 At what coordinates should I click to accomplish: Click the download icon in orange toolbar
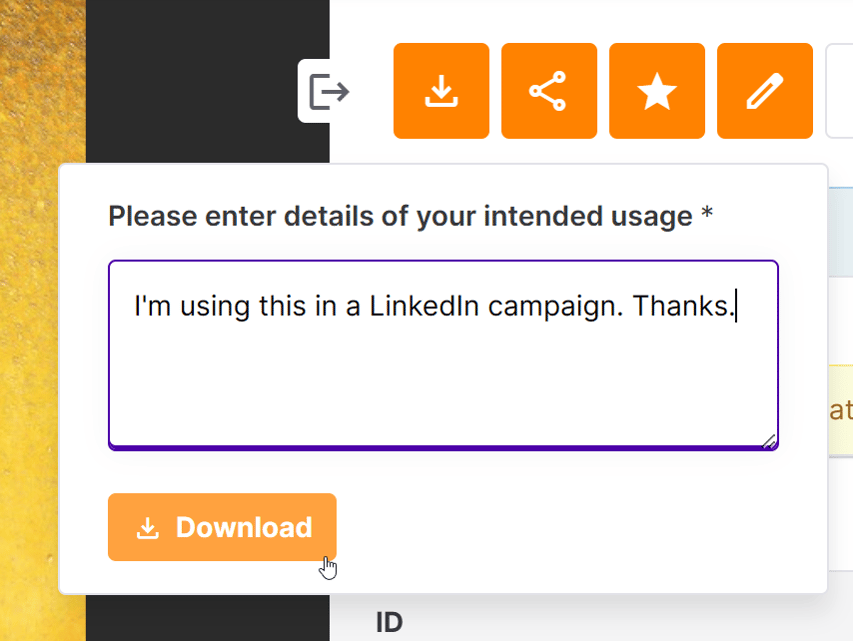(x=441, y=91)
